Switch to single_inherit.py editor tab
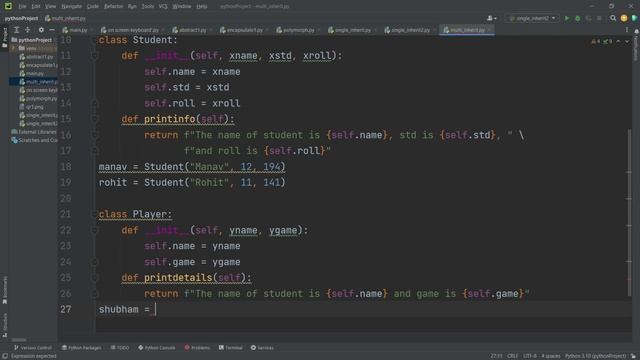This screenshot has width=640, height=360. (x=353, y=30)
